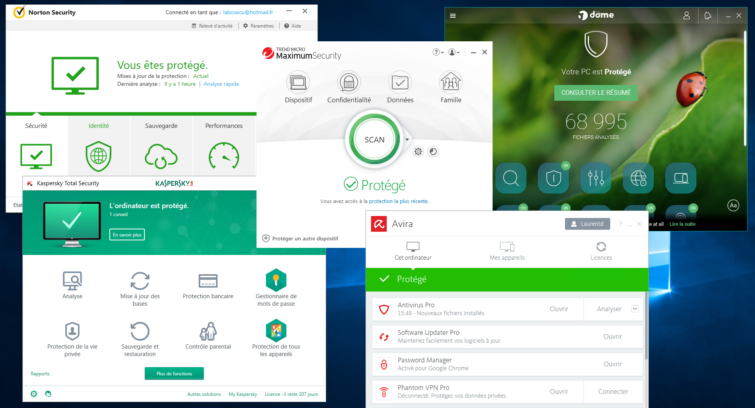Expand Avira Antivirus Pro Analyser dropdown
Screen dimensions: 755x408
coord(635,309)
